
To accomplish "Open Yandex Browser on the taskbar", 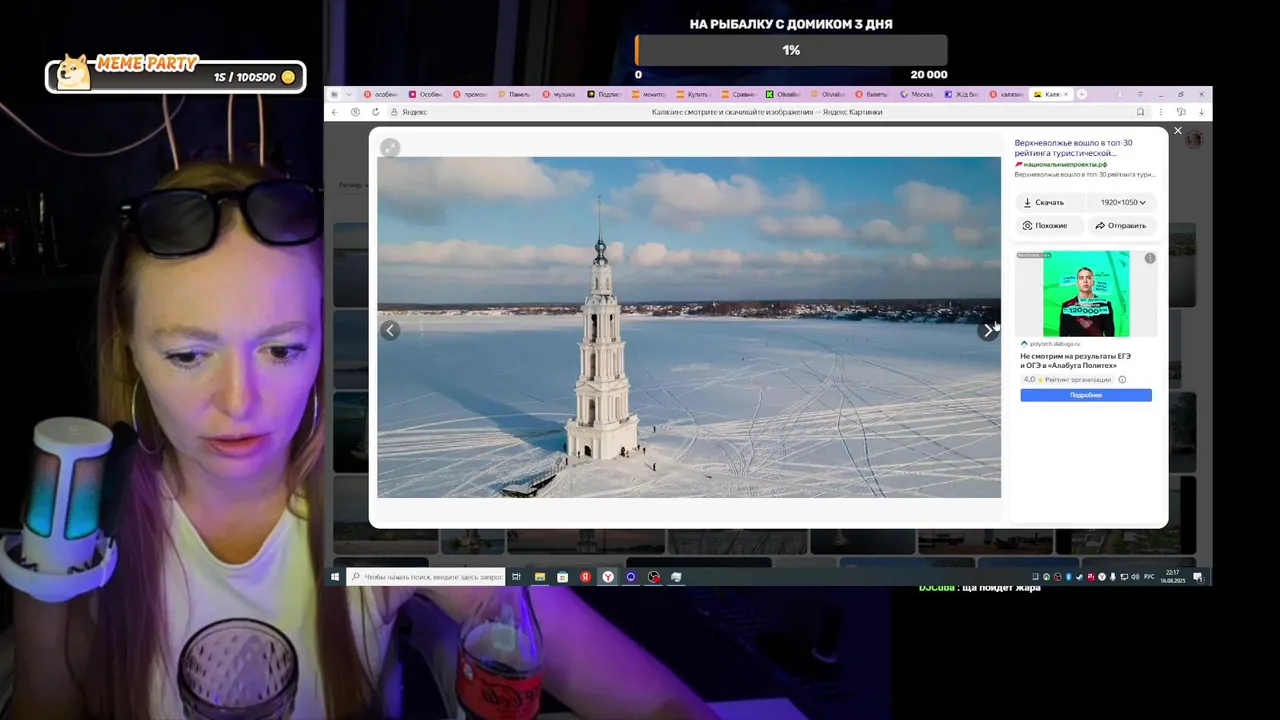I will coord(608,577).
